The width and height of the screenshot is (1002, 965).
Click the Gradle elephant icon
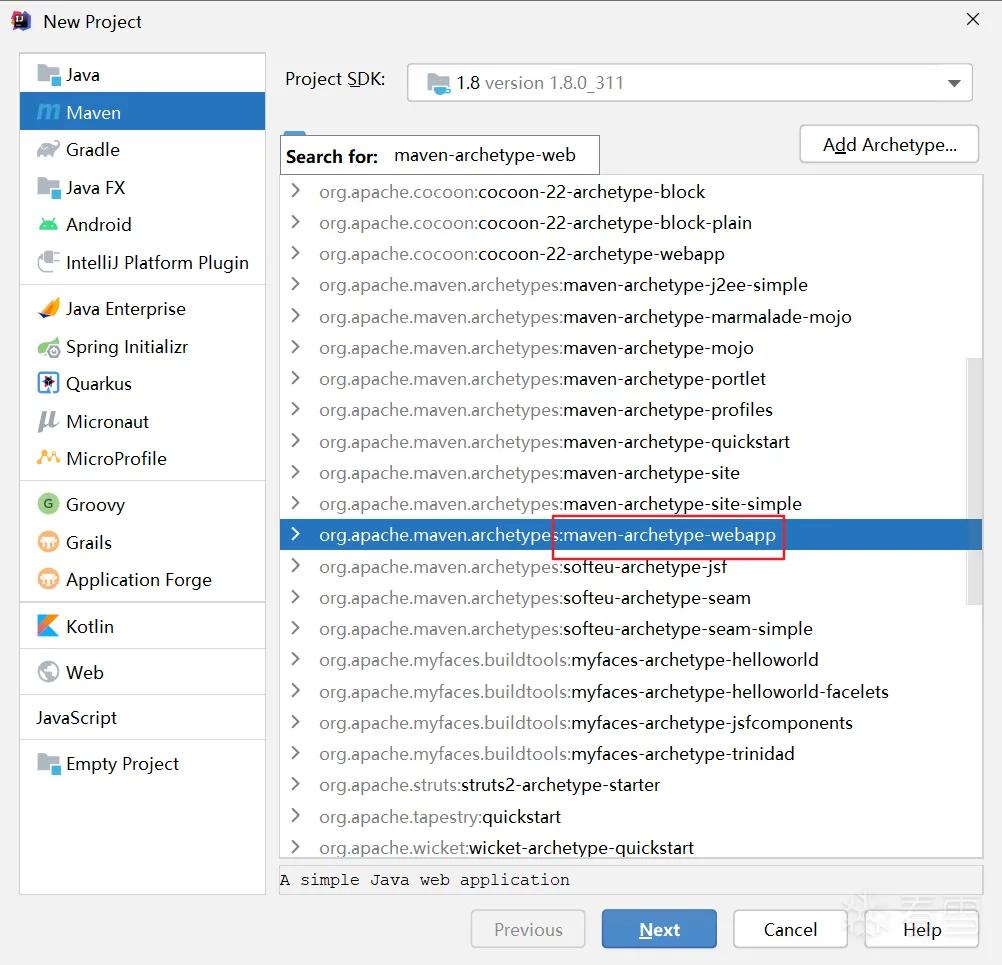(49, 150)
